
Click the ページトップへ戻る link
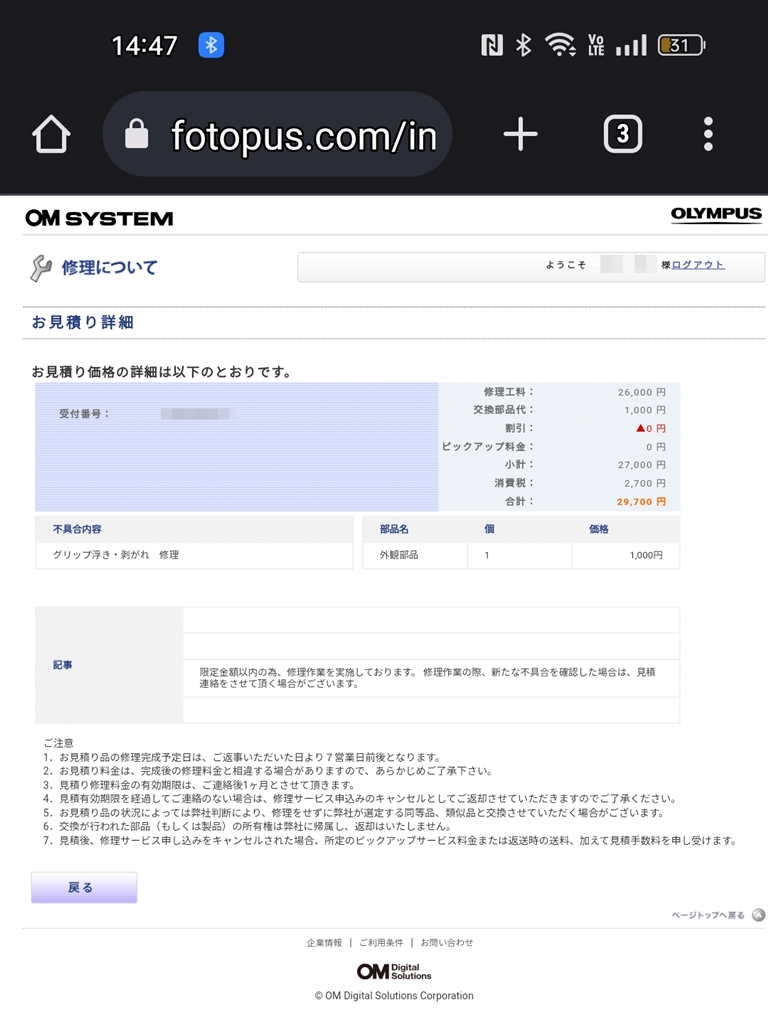pyautogui.click(x=708, y=915)
